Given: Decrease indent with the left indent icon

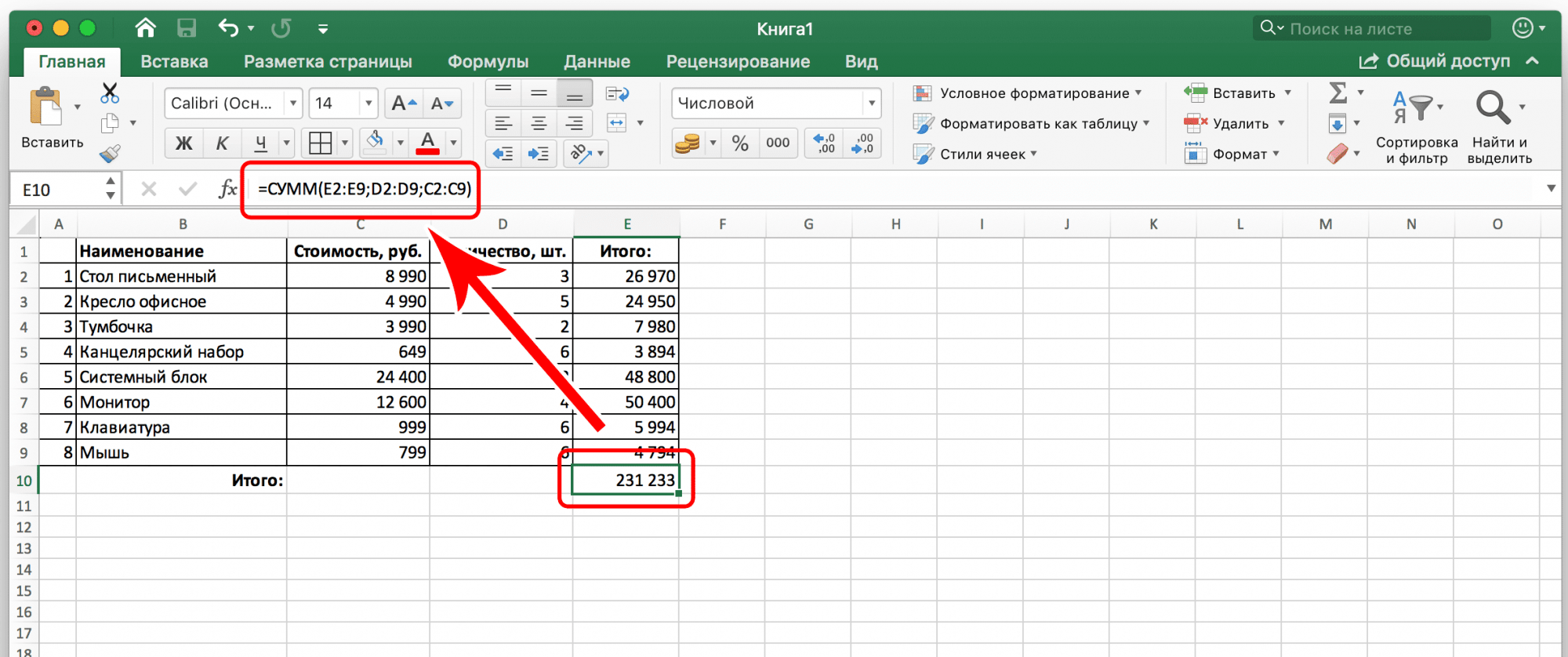Looking at the screenshot, I should (x=503, y=153).
